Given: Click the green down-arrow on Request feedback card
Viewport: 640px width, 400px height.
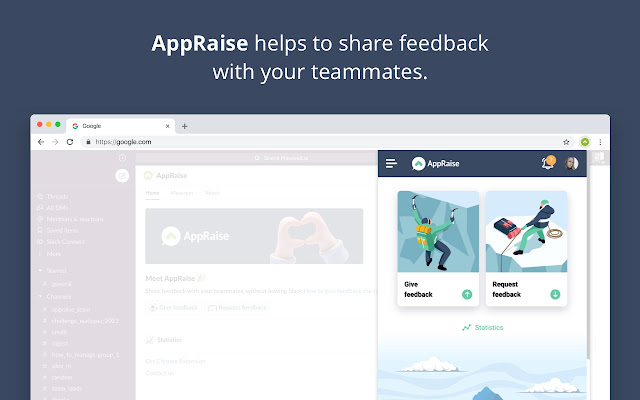Looking at the screenshot, I should click(x=555, y=294).
